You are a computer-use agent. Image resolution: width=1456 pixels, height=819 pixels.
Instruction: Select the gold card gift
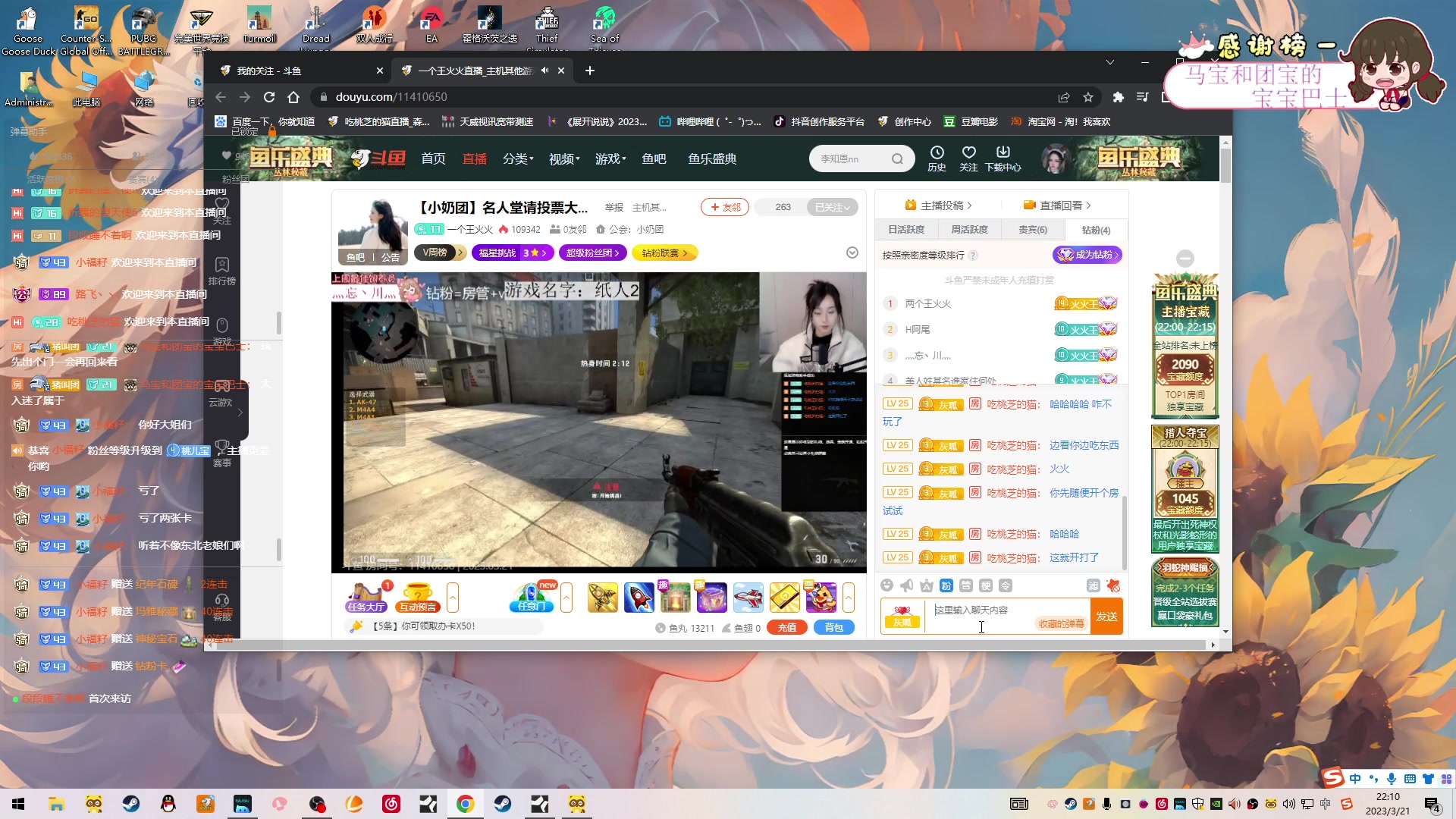(x=785, y=598)
